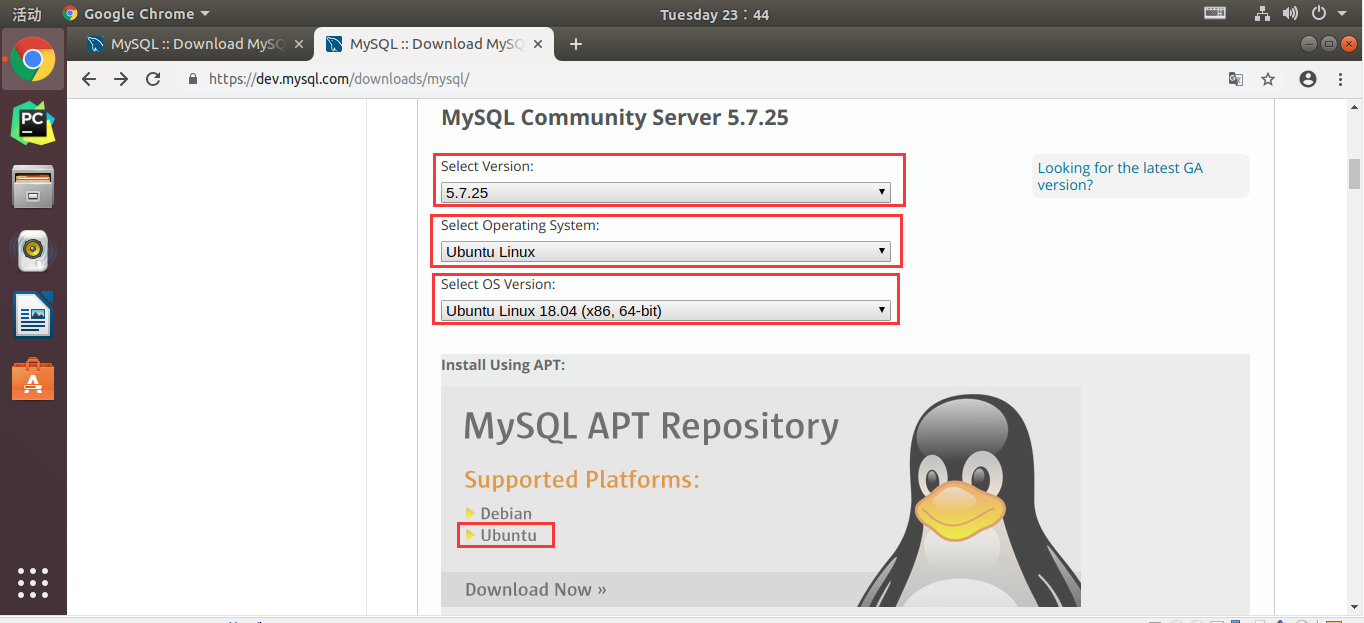Open the Tuesday 23:44 clock menu
The image size is (1364, 623).
(x=715, y=14)
